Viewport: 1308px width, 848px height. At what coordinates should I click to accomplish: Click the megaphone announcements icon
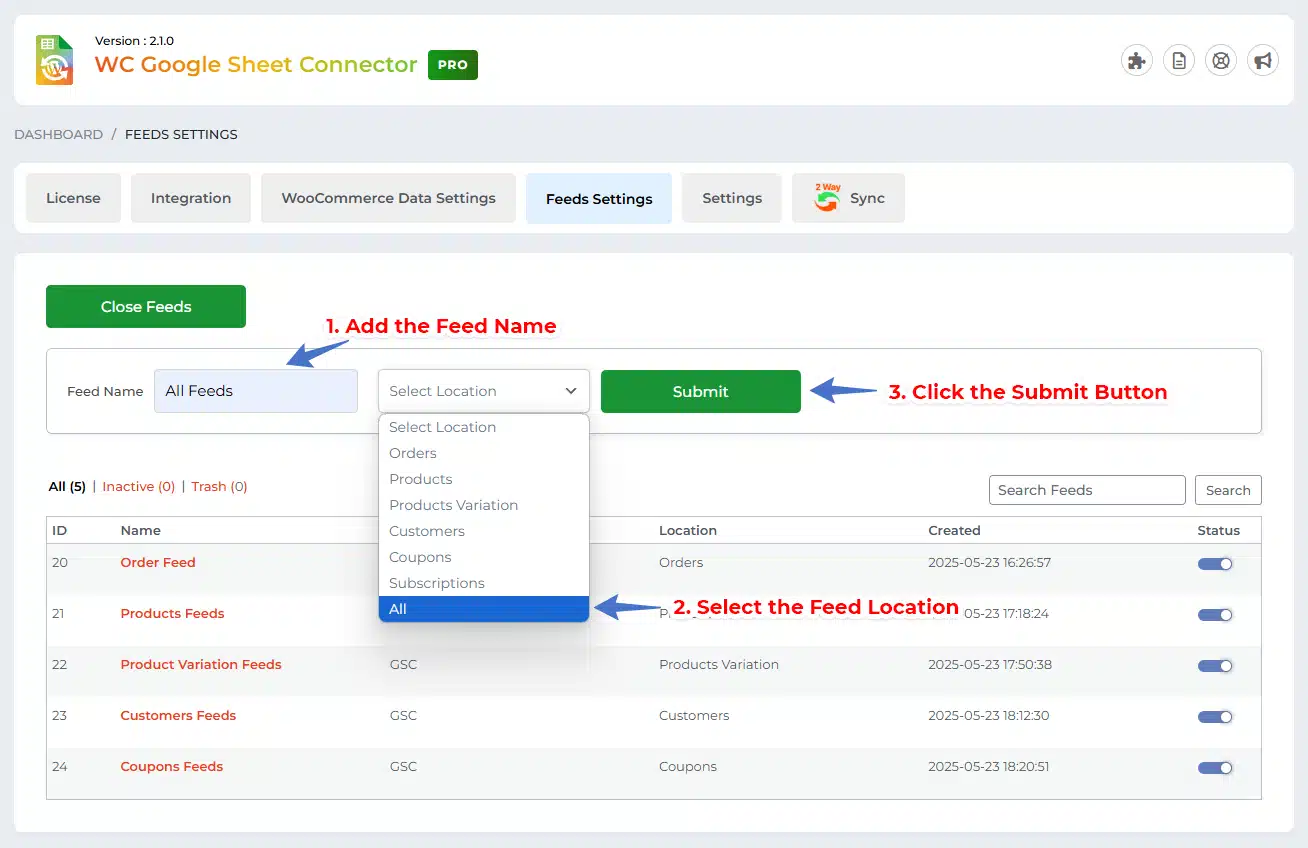click(x=1263, y=61)
